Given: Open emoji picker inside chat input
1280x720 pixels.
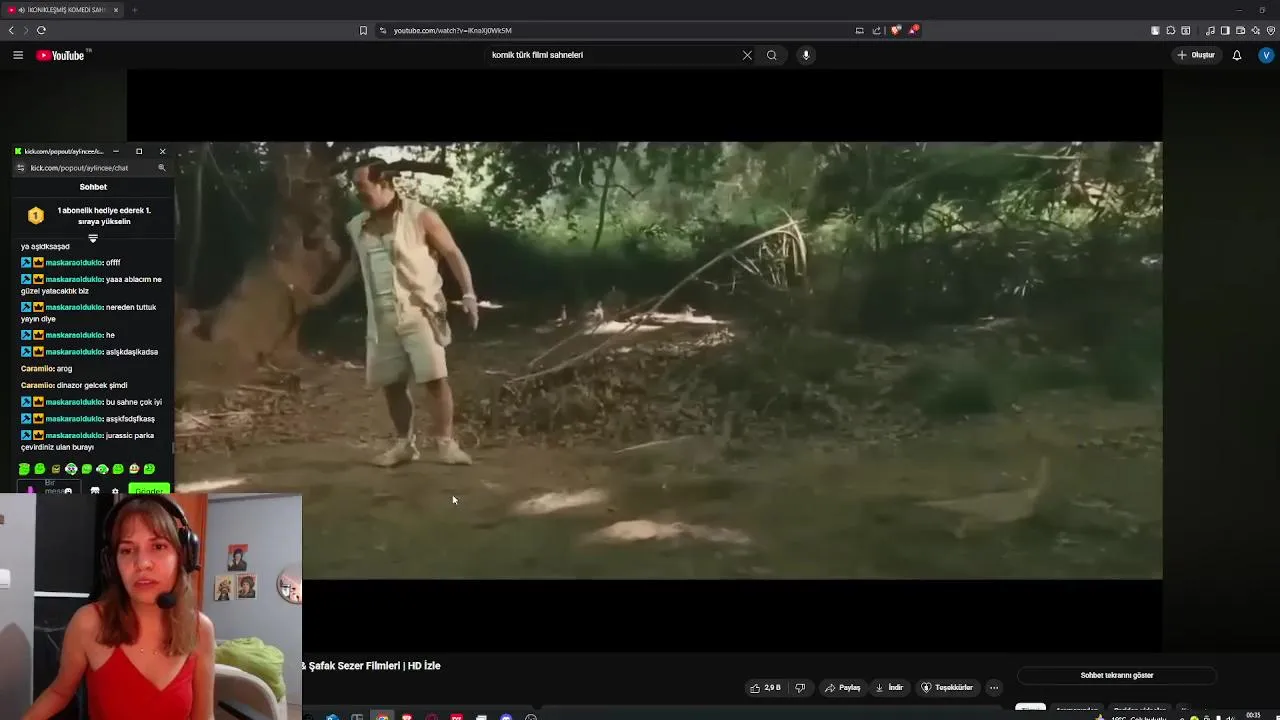Looking at the screenshot, I should pos(68,491).
